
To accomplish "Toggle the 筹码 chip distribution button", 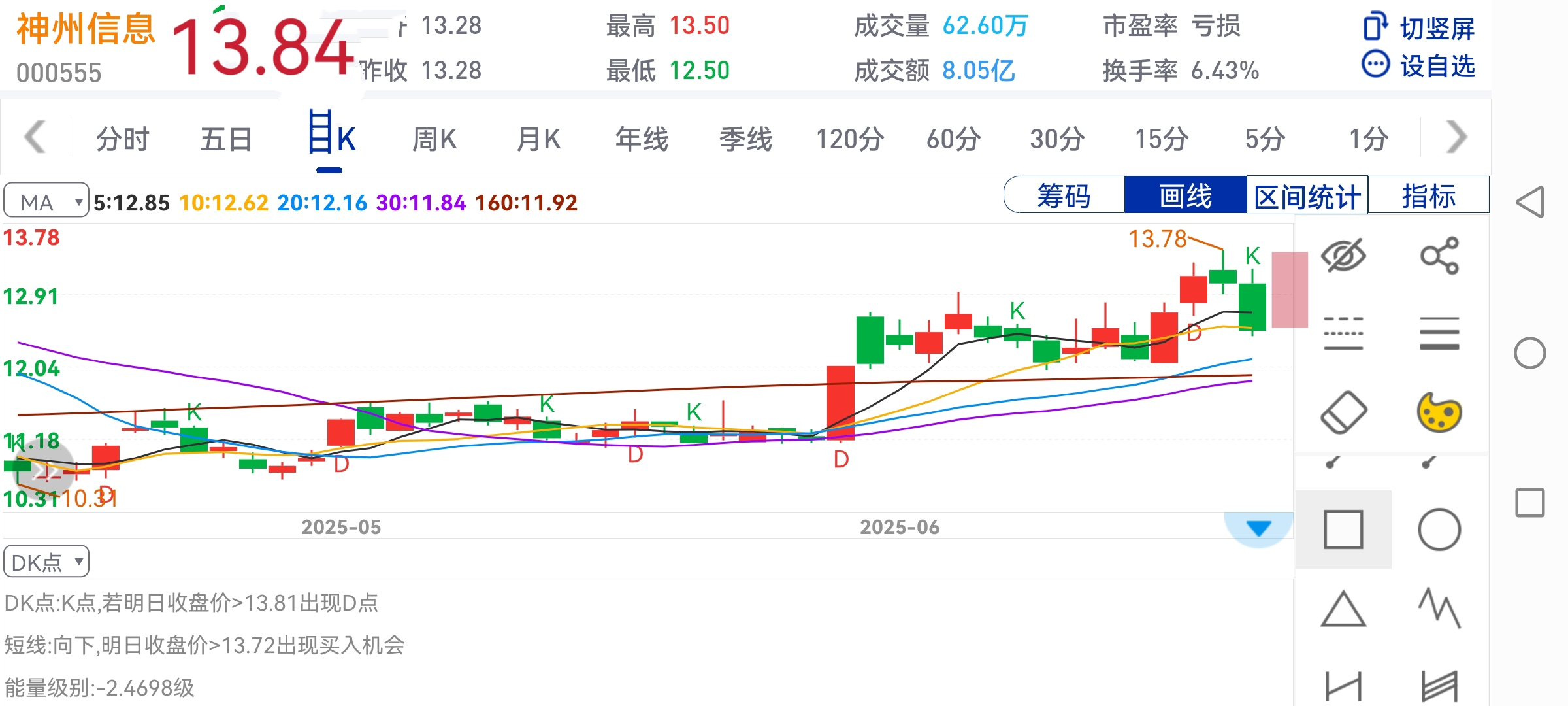I will click(1064, 195).
